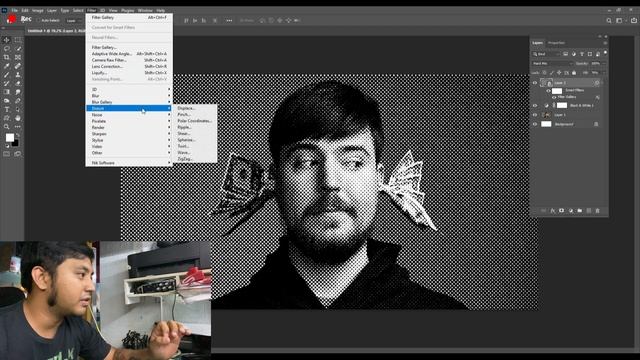
Task: Select the Hand tool
Action: point(18,118)
